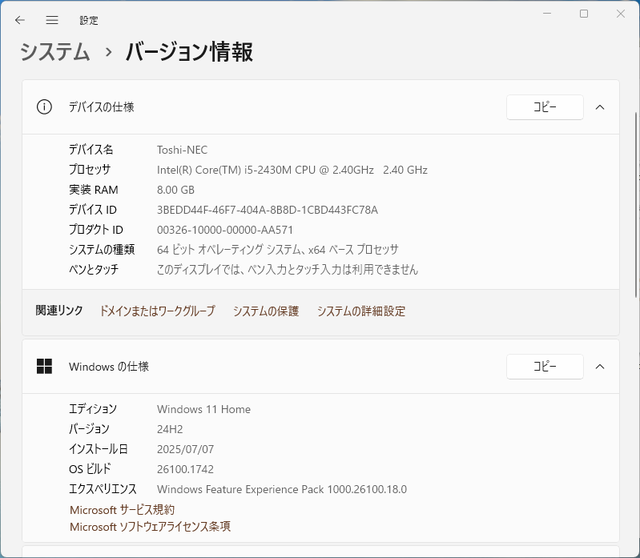Click the device specs info icon
This screenshot has width=640, height=558.
(44, 107)
